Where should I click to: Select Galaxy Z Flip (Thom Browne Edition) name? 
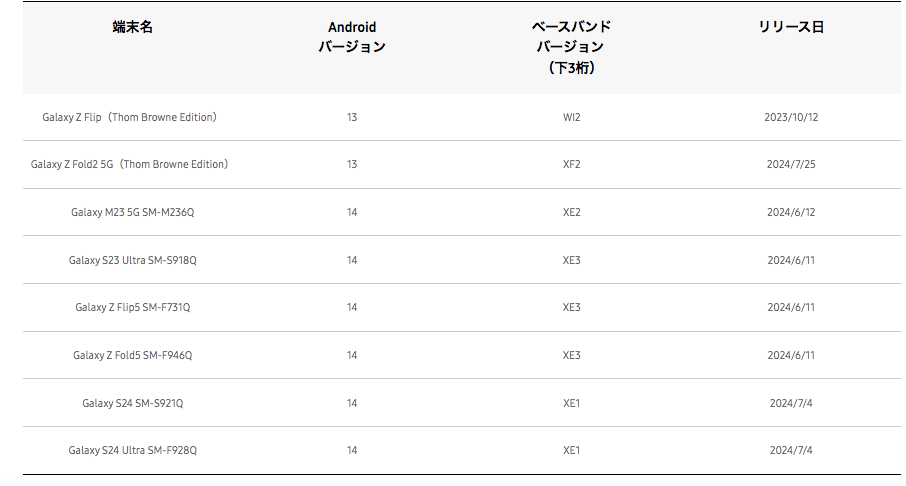click(130, 117)
